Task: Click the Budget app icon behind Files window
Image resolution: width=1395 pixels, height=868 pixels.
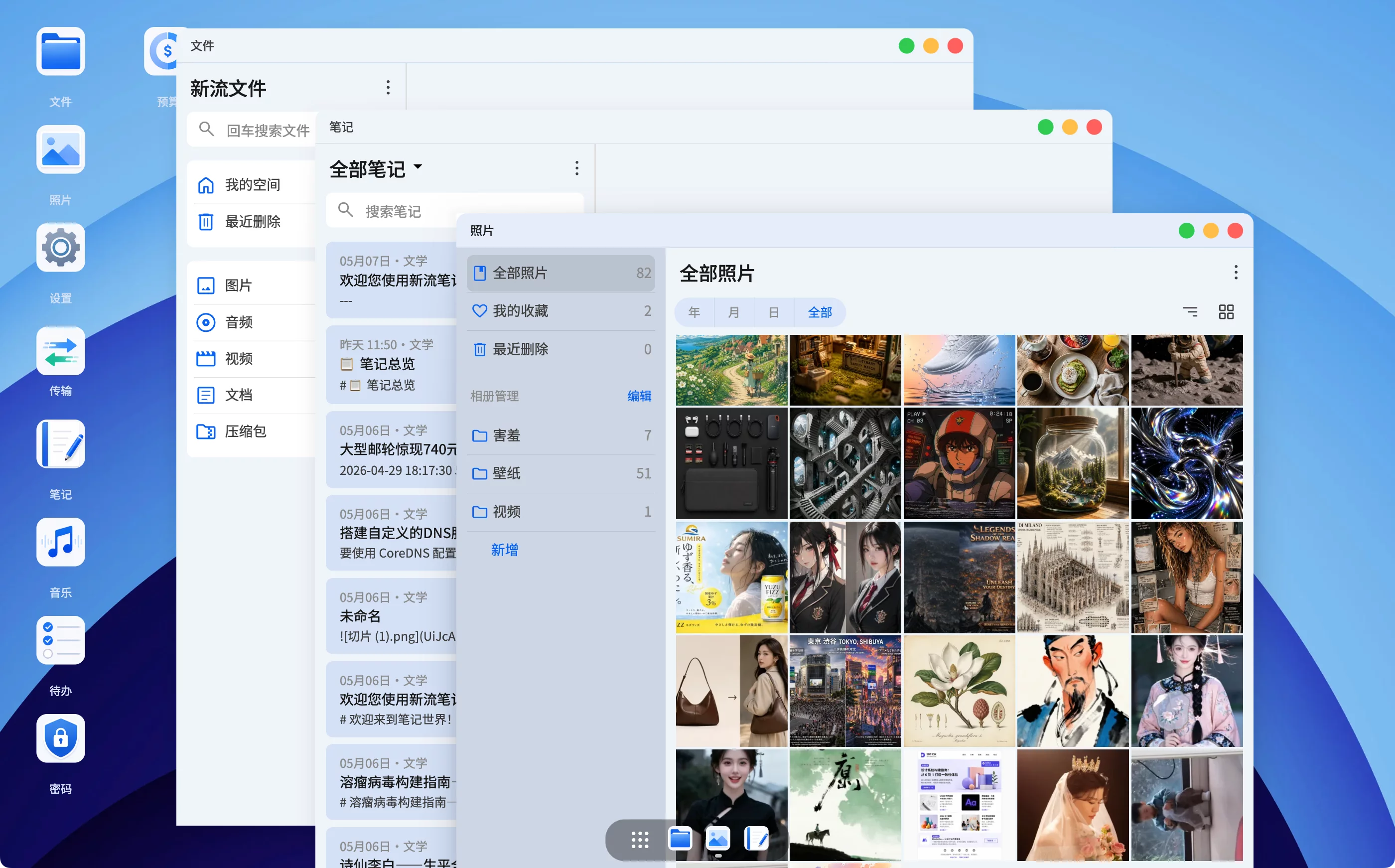Action: tap(161, 52)
